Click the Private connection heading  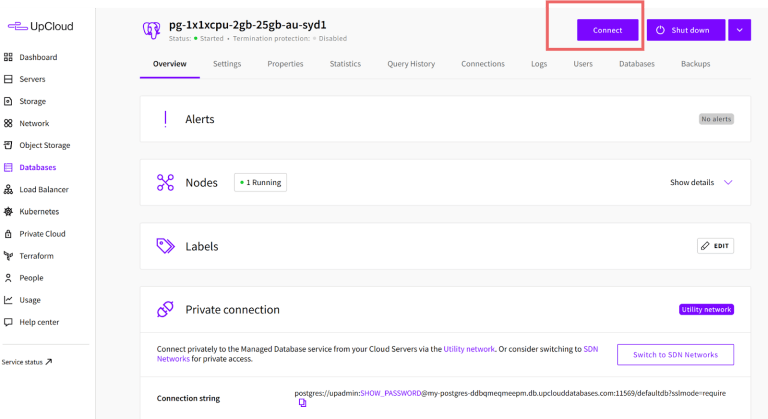tap(232, 310)
